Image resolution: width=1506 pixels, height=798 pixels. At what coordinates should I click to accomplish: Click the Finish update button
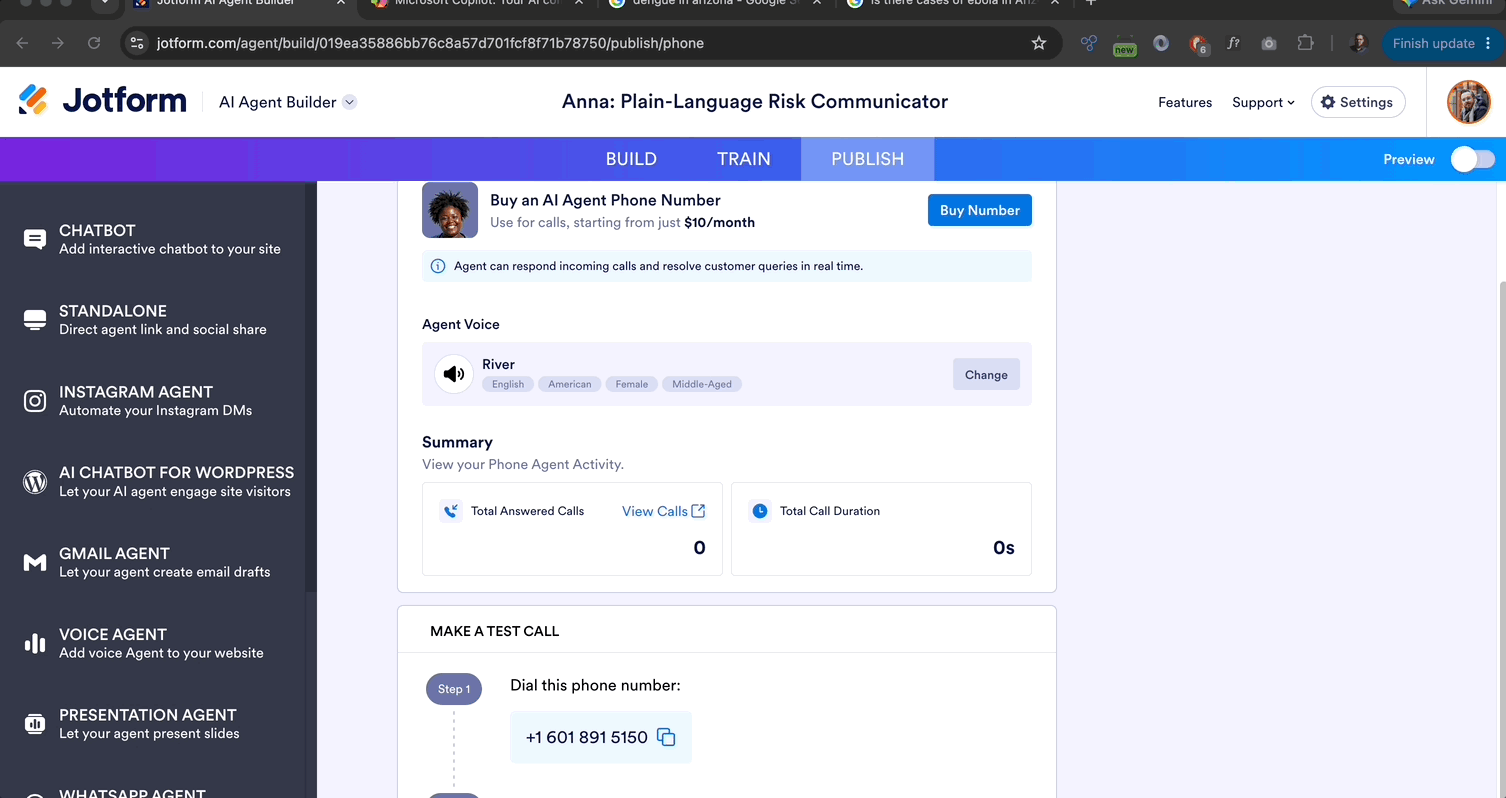[1434, 43]
